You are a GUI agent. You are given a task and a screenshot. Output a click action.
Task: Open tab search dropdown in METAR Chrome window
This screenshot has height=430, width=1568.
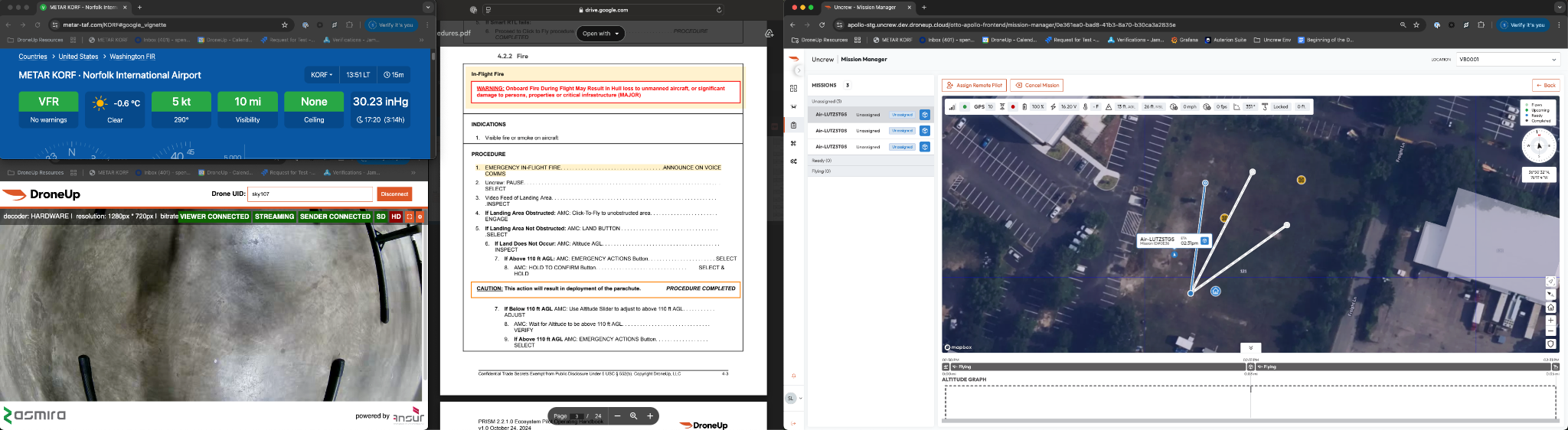(428, 7)
